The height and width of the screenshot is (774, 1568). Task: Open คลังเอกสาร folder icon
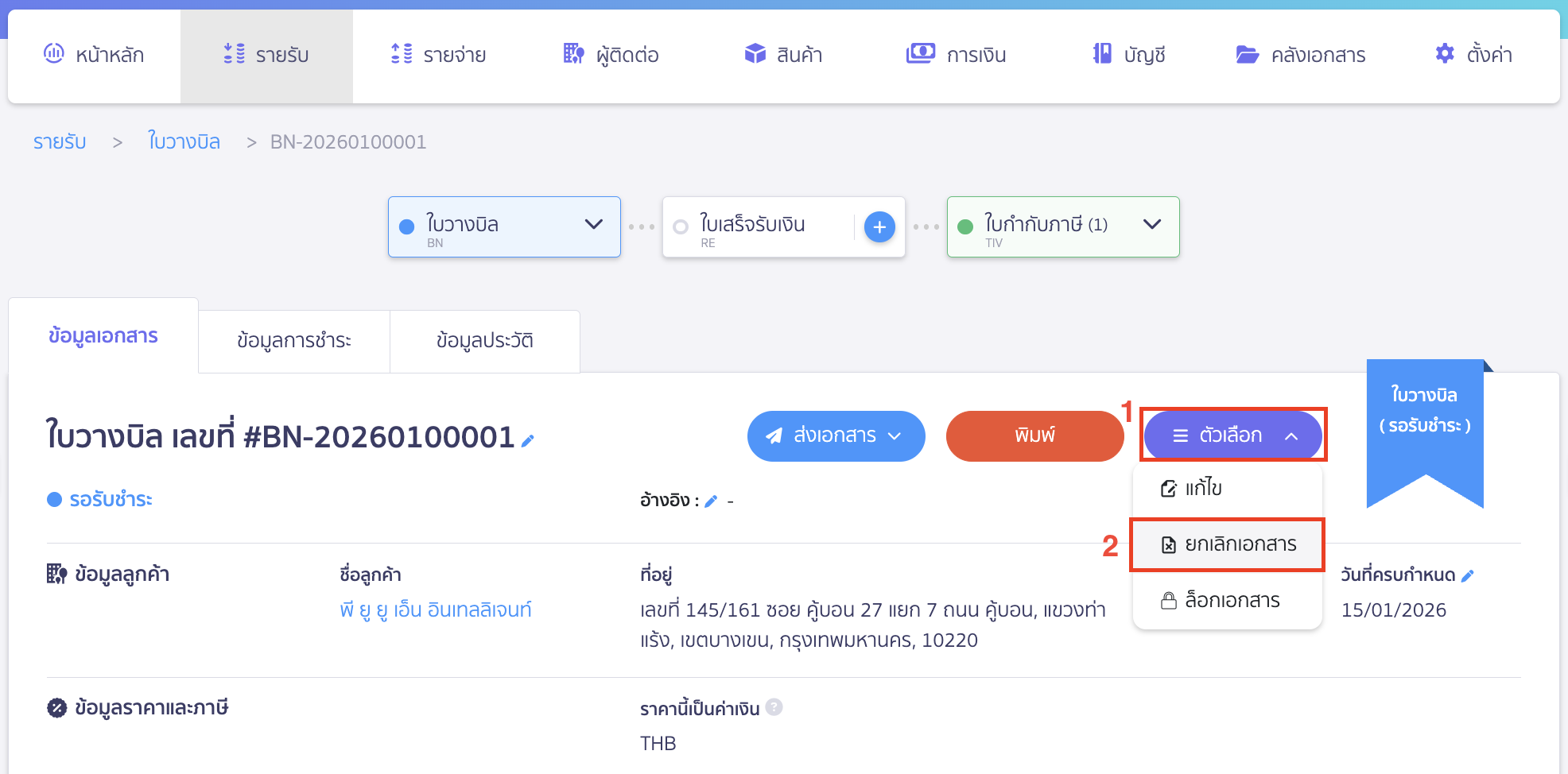pyautogui.click(x=1247, y=54)
